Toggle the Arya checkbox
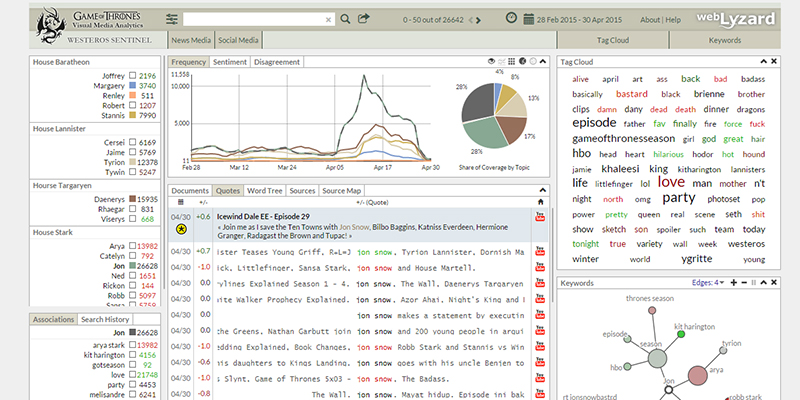800x400 pixels. pyautogui.click(x=133, y=246)
